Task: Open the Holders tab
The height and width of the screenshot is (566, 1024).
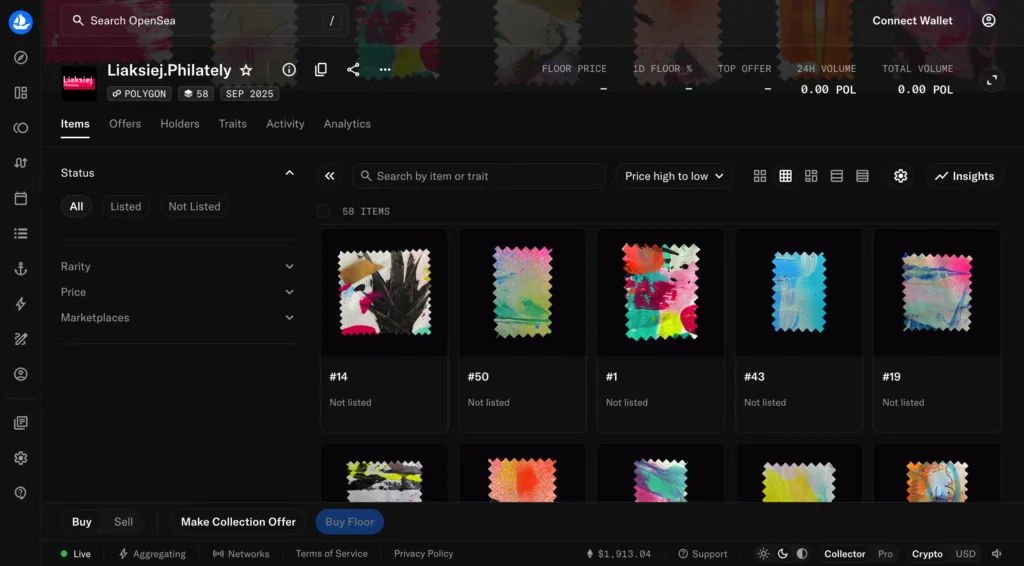Action: pyautogui.click(x=180, y=123)
